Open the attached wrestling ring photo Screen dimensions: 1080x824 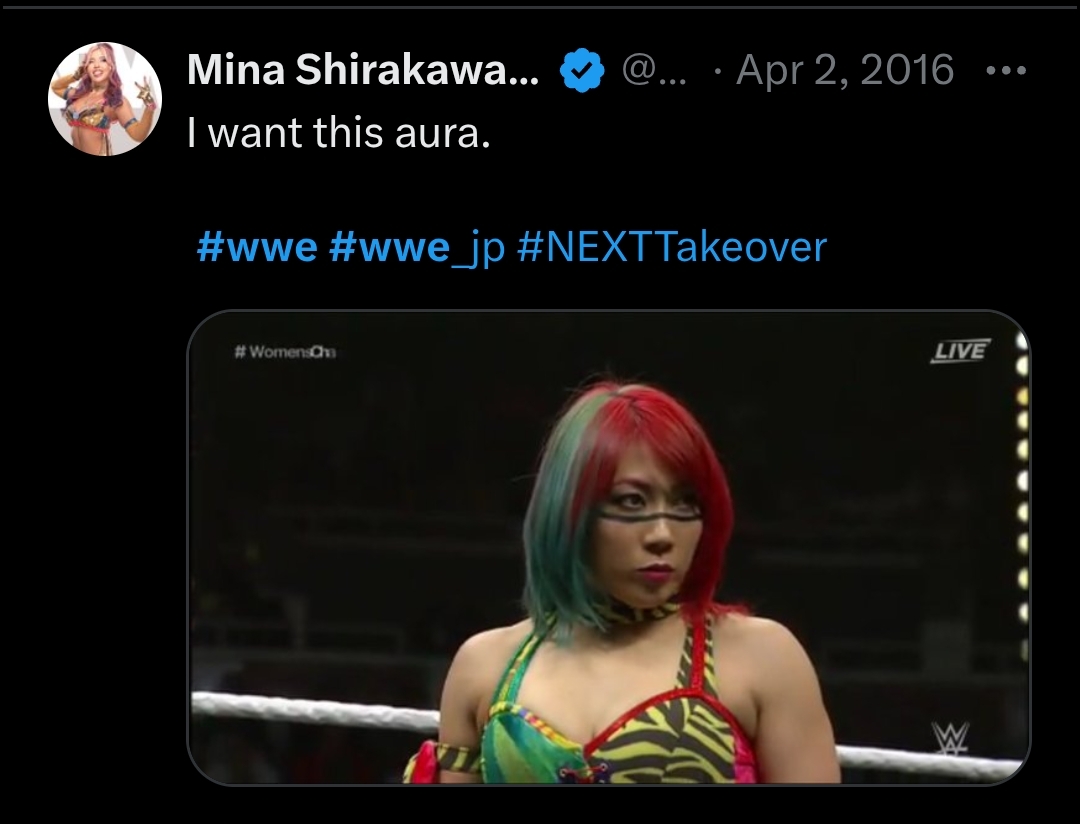point(609,548)
